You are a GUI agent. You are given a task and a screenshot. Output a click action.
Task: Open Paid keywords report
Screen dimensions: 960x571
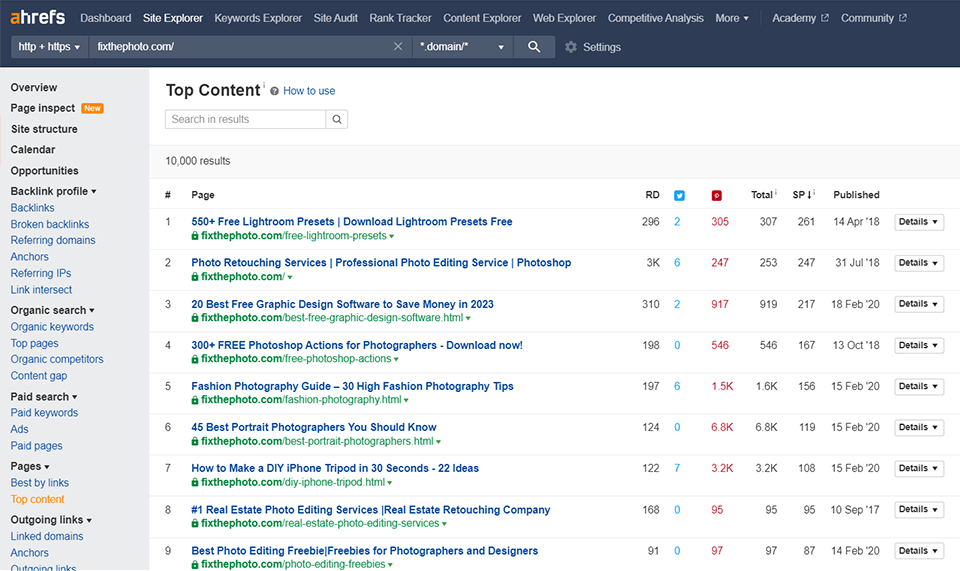tap(44, 413)
